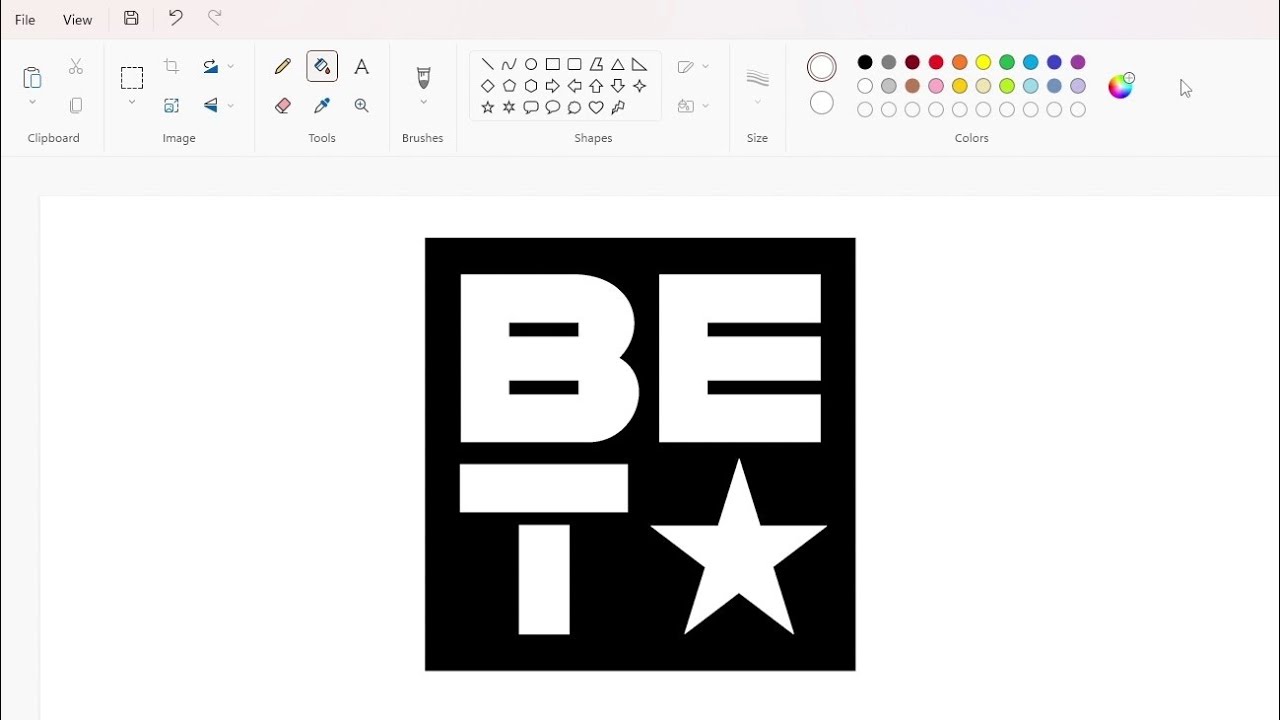Select the Magnifier tool
The width and height of the screenshot is (1280, 720).
(x=362, y=105)
